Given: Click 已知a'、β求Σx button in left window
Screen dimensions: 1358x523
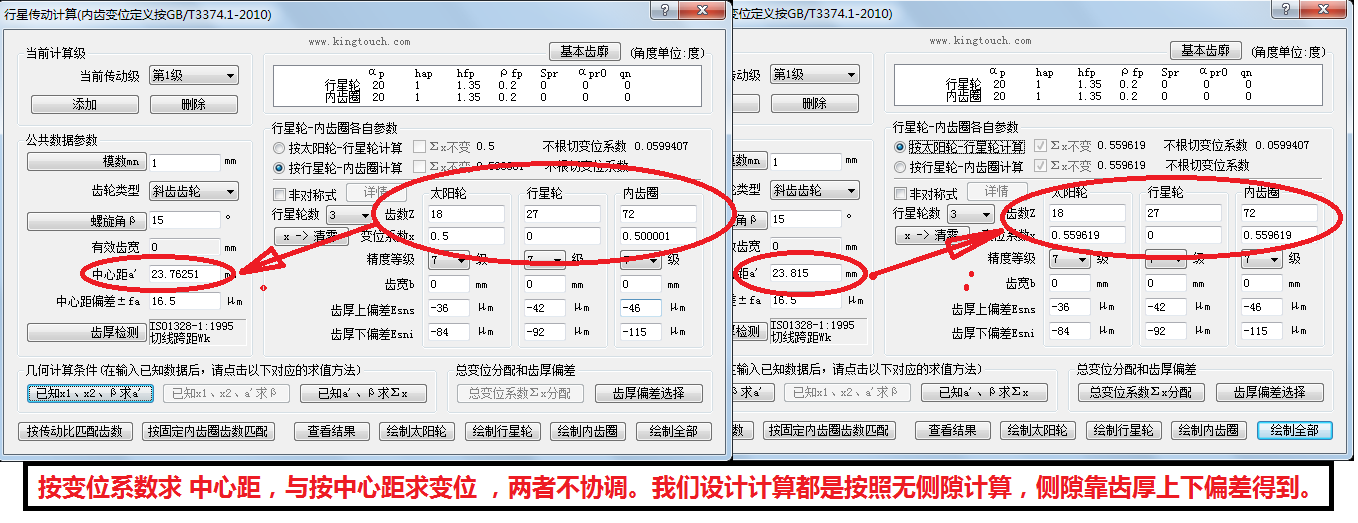Looking at the screenshot, I should point(364,394).
